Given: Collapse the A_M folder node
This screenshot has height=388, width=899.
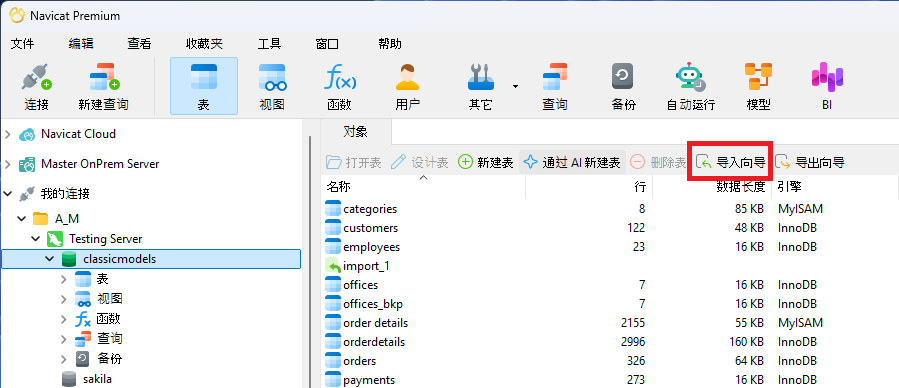Looking at the screenshot, I should pos(22,219).
